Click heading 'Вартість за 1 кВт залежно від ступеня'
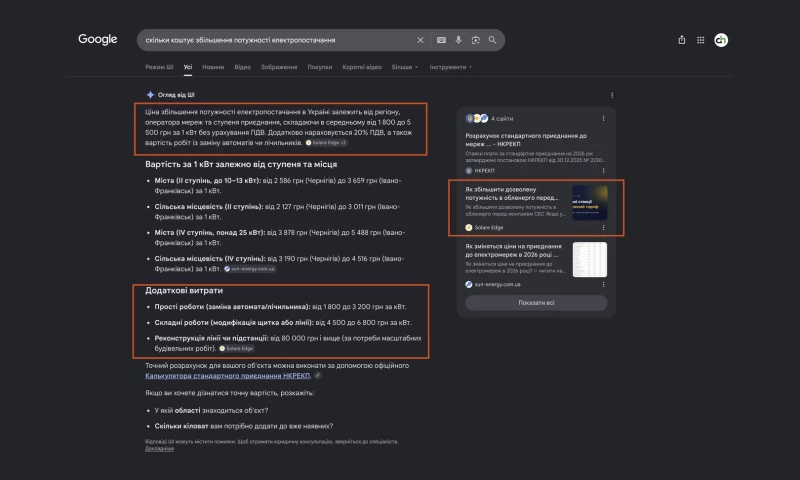The width and height of the screenshot is (800, 480). click(241, 164)
